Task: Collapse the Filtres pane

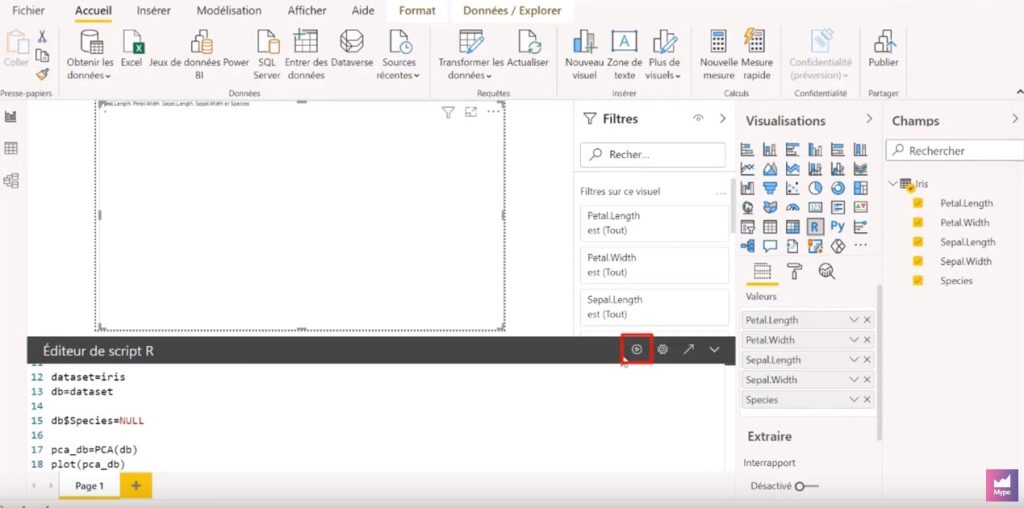Action: click(x=722, y=118)
